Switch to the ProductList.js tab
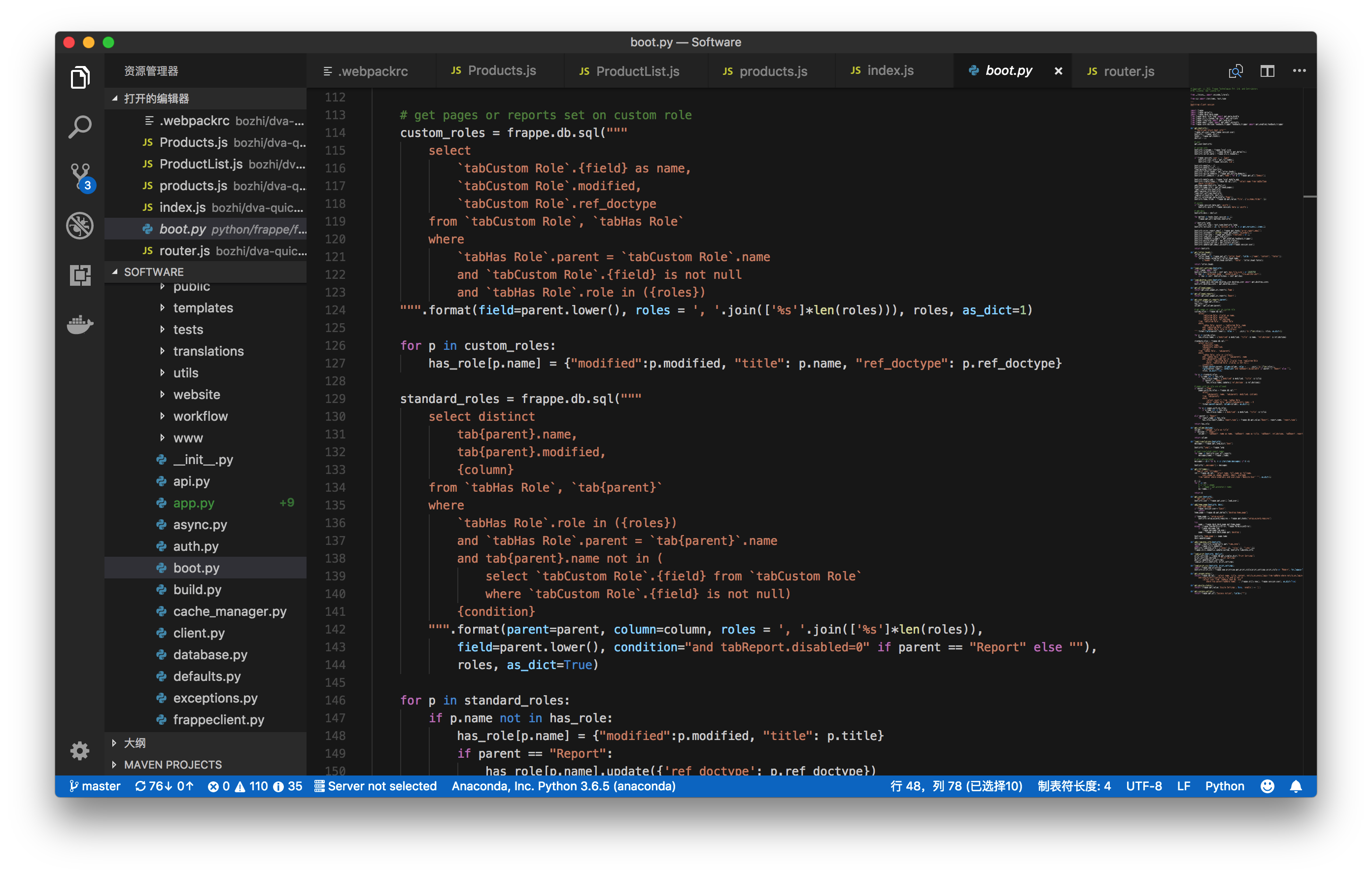1372x876 pixels. point(637,70)
